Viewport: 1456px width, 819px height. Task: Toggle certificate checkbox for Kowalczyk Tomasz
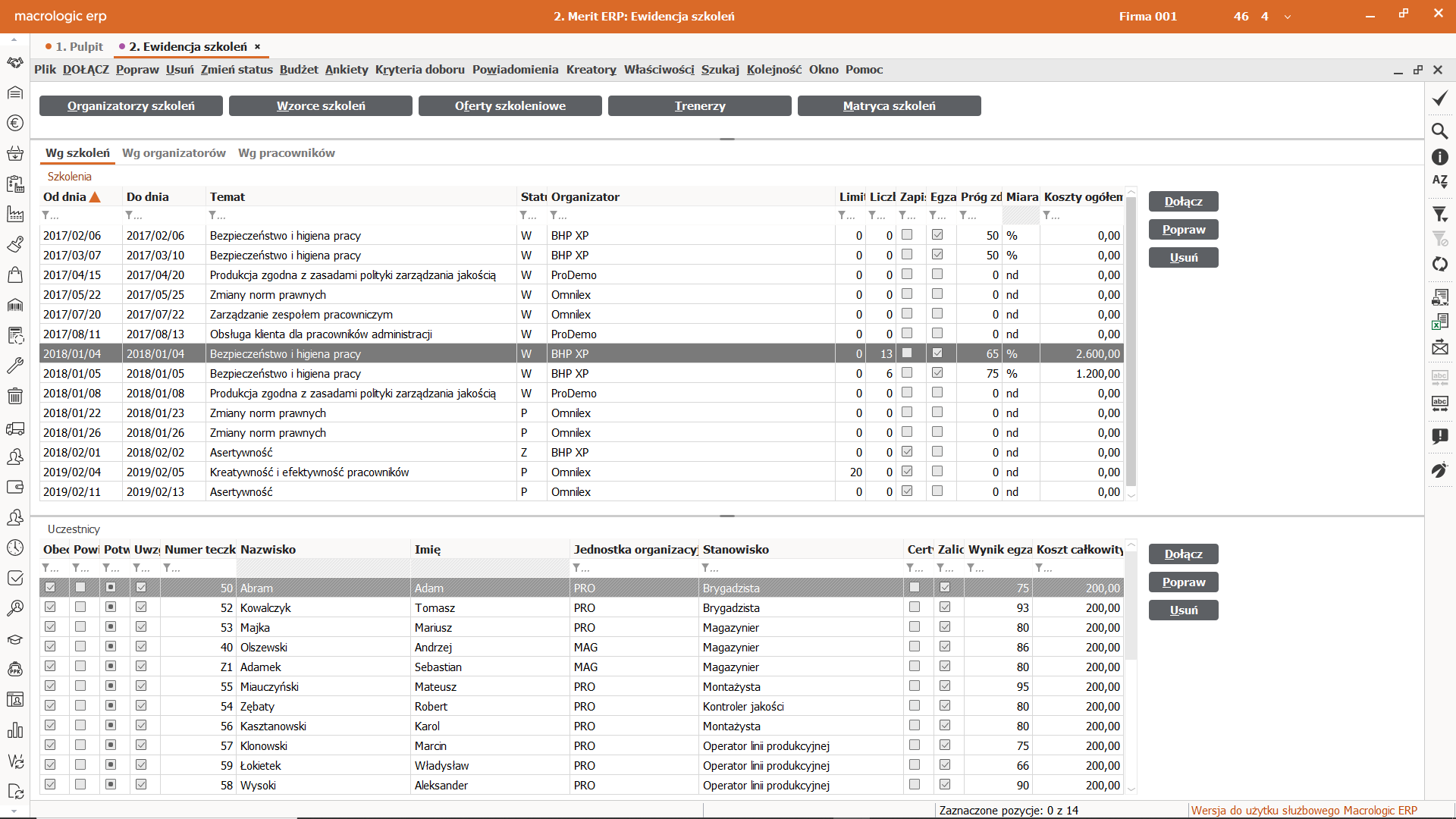[x=915, y=607]
